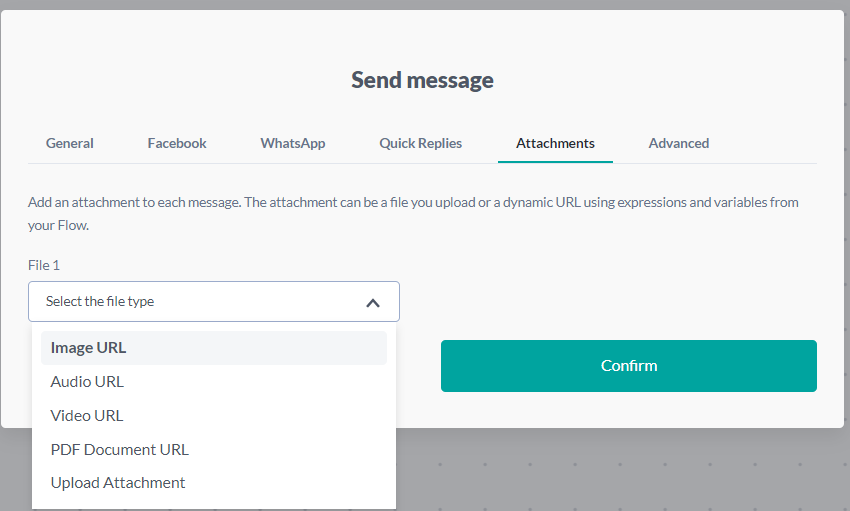This screenshot has width=850, height=511.
Task: Go to the WhatsApp tab
Action: (293, 143)
